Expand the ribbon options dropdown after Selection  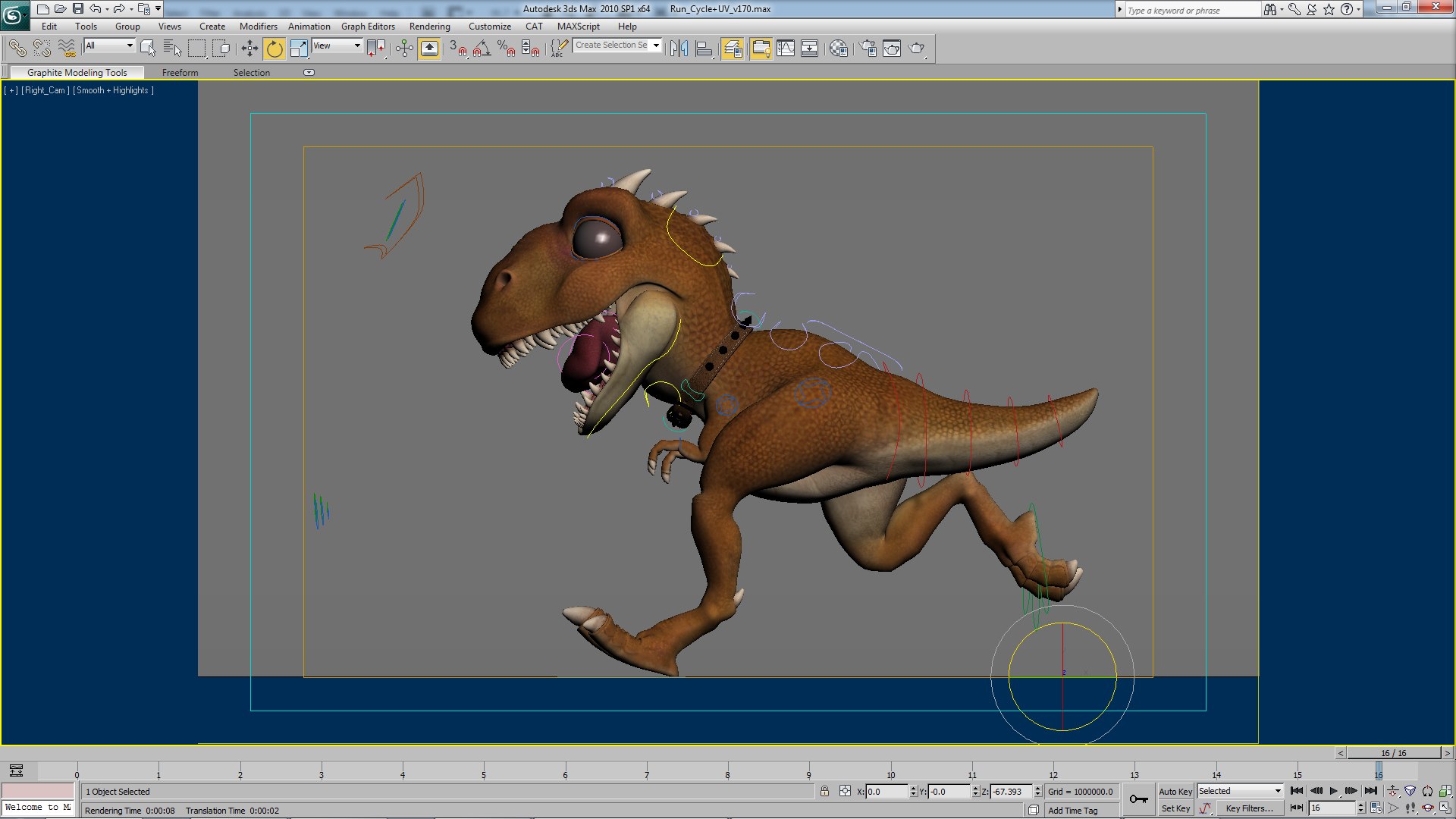309,73
